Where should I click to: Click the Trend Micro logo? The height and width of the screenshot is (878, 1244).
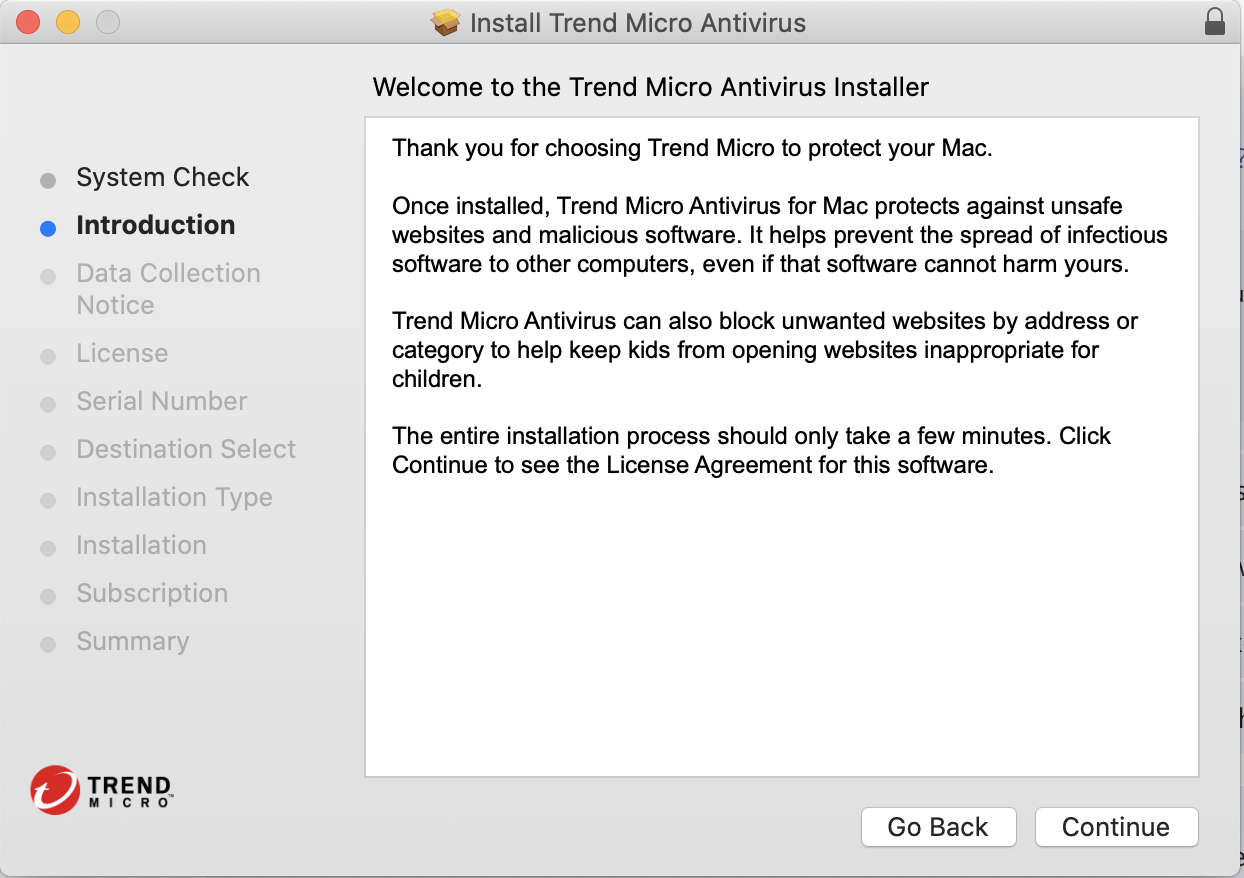[102, 790]
